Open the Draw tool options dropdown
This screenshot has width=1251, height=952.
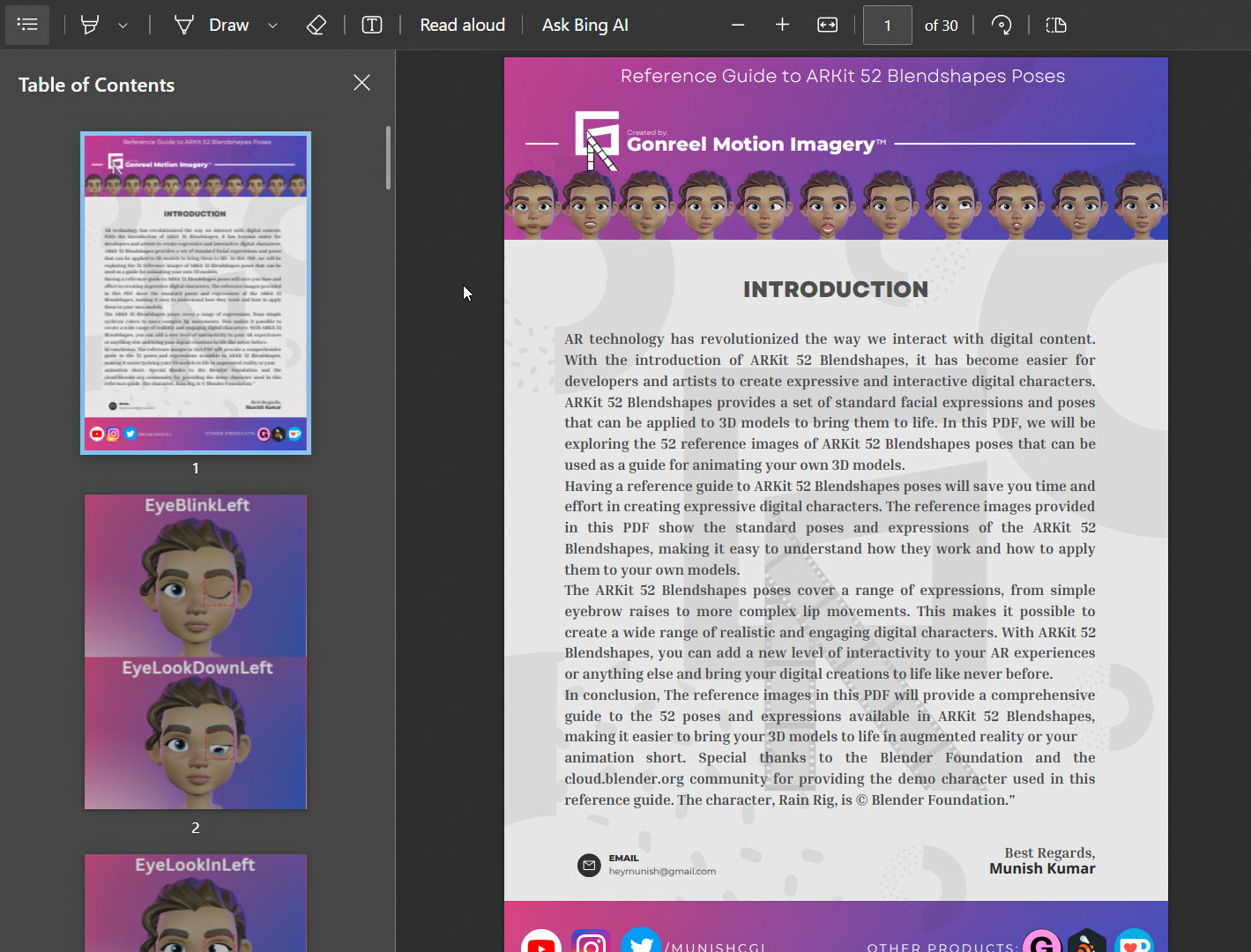click(272, 26)
